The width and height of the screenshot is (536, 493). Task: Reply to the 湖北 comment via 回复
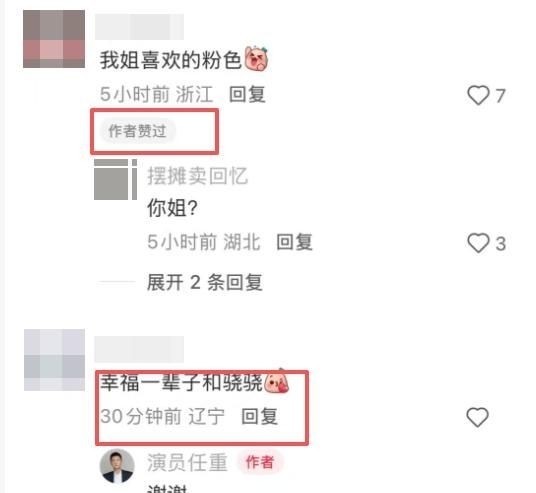(x=294, y=242)
